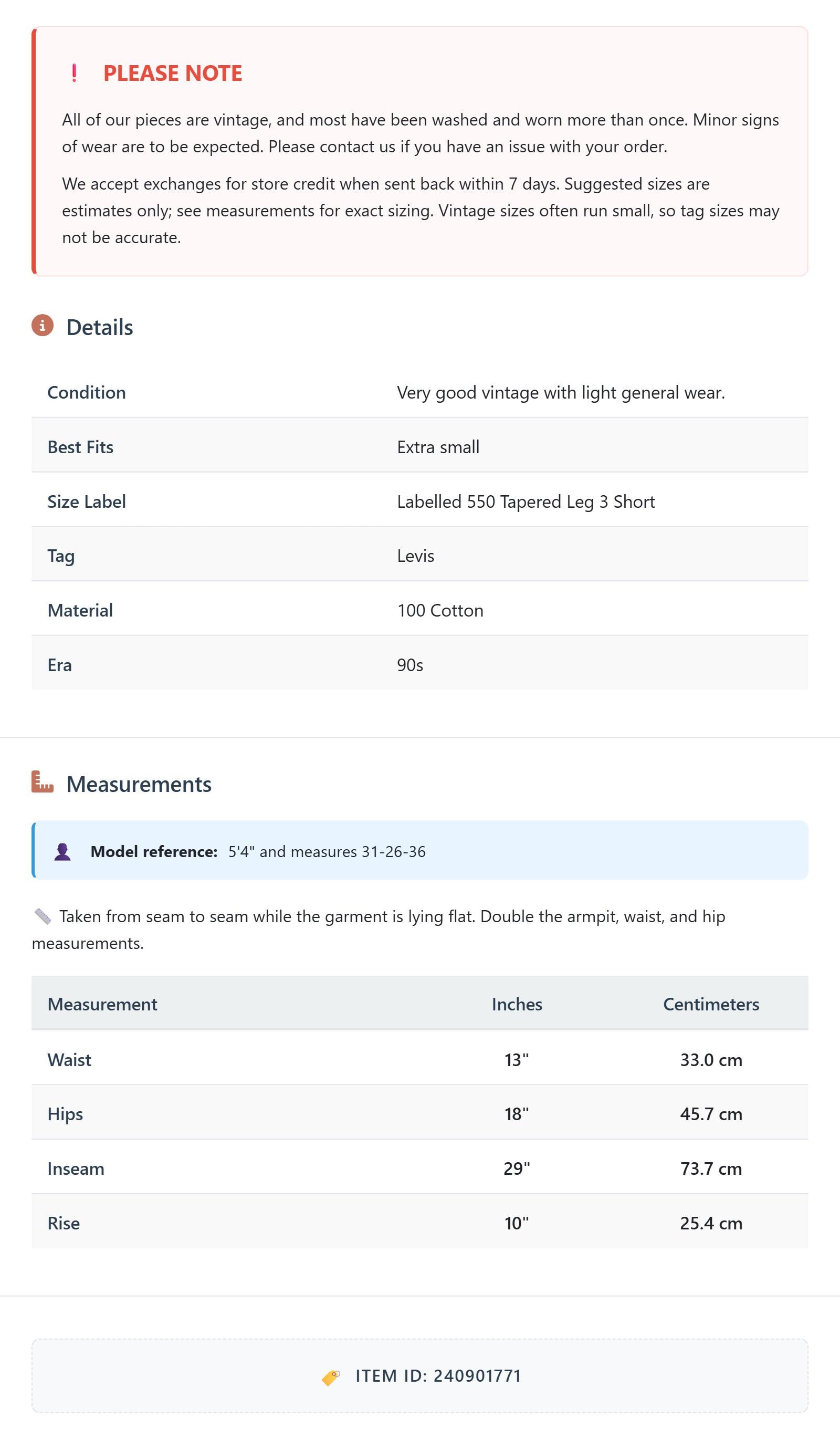Click the Item ID 240901771 box
The width and height of the screenshot is (840, 1440).
tap(420, 1376)
